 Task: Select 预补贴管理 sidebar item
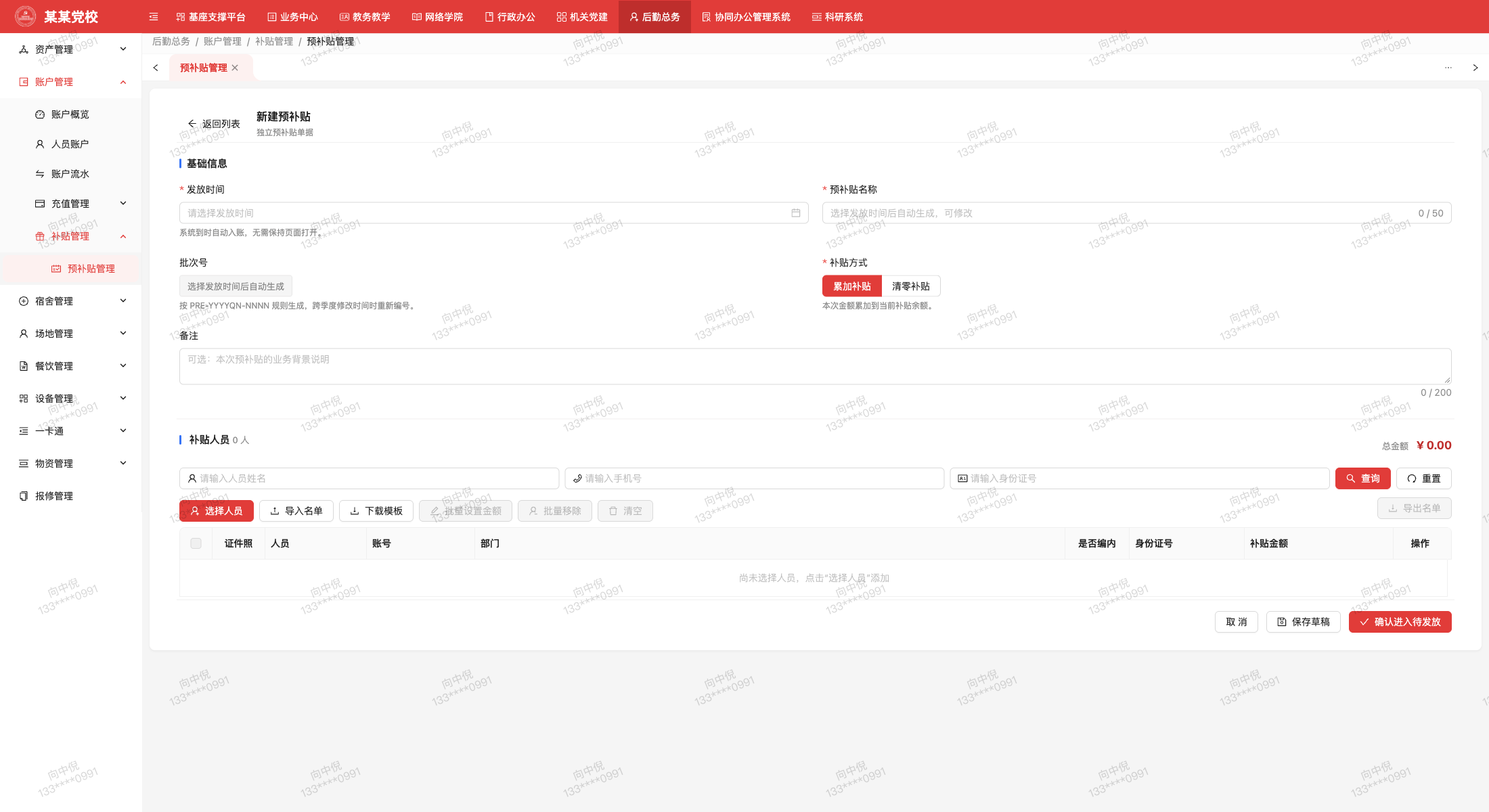[70, 269]
